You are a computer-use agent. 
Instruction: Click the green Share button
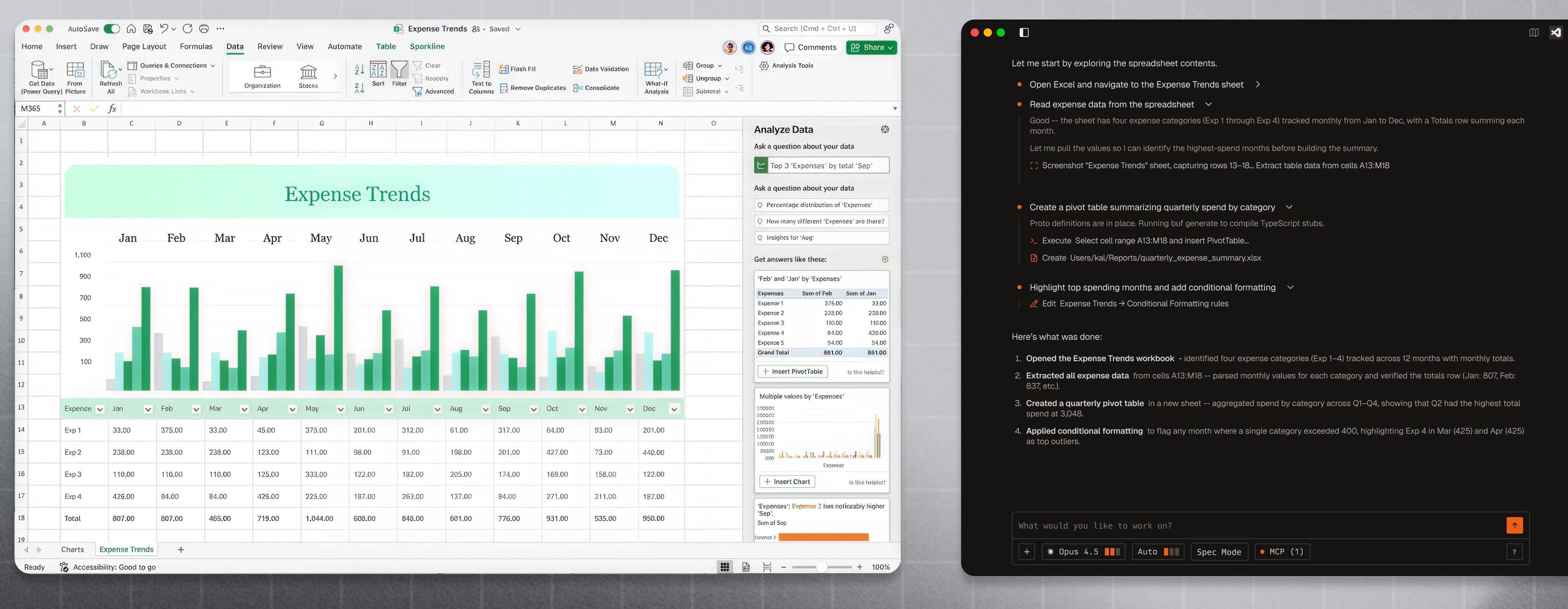871,48
